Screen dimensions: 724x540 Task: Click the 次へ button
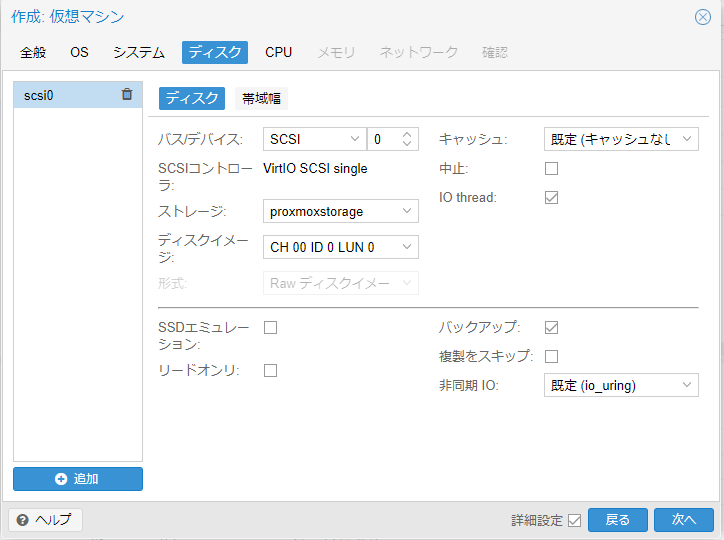click(683, 520)
